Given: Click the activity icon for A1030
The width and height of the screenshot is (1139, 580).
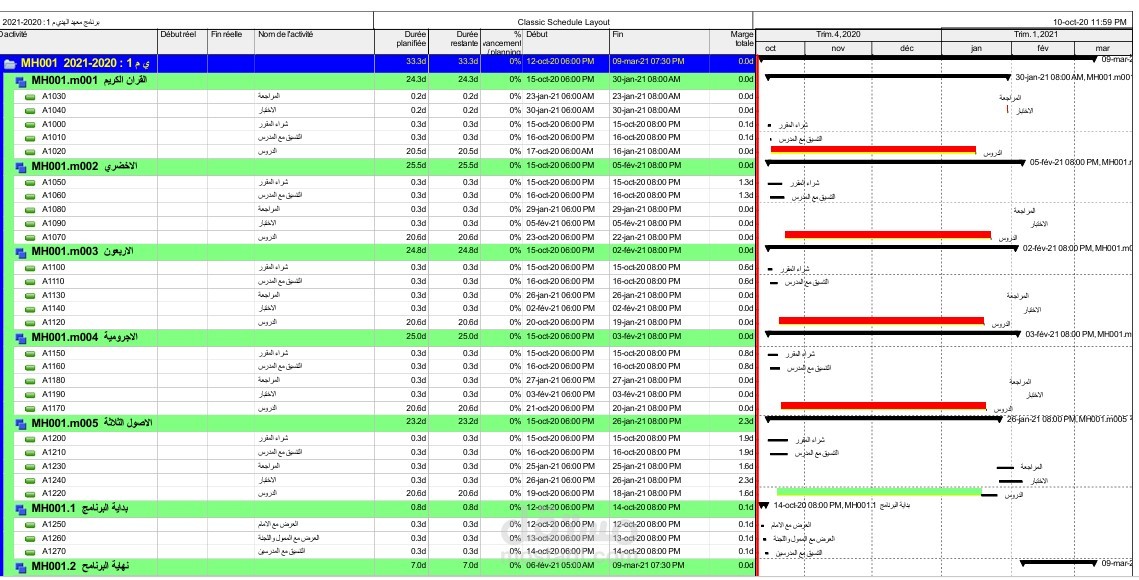Looking at the screenshot, I should [30, 97].
